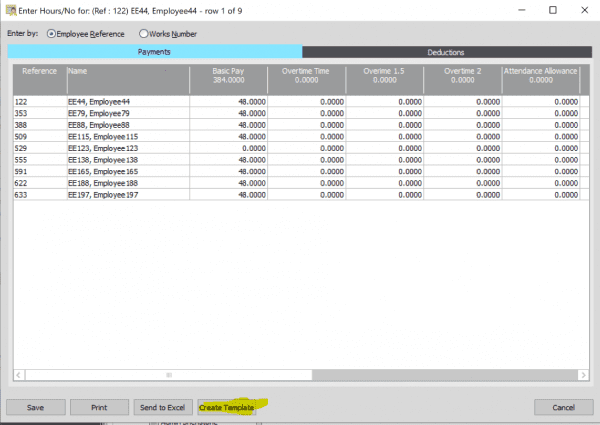
Task: Click the name EE115, Employee115
Action: (x=103, y=137)
